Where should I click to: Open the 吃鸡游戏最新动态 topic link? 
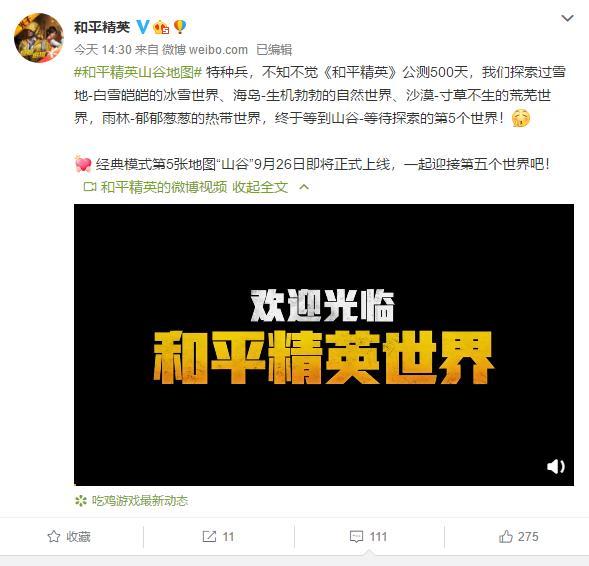pos(140,501)
